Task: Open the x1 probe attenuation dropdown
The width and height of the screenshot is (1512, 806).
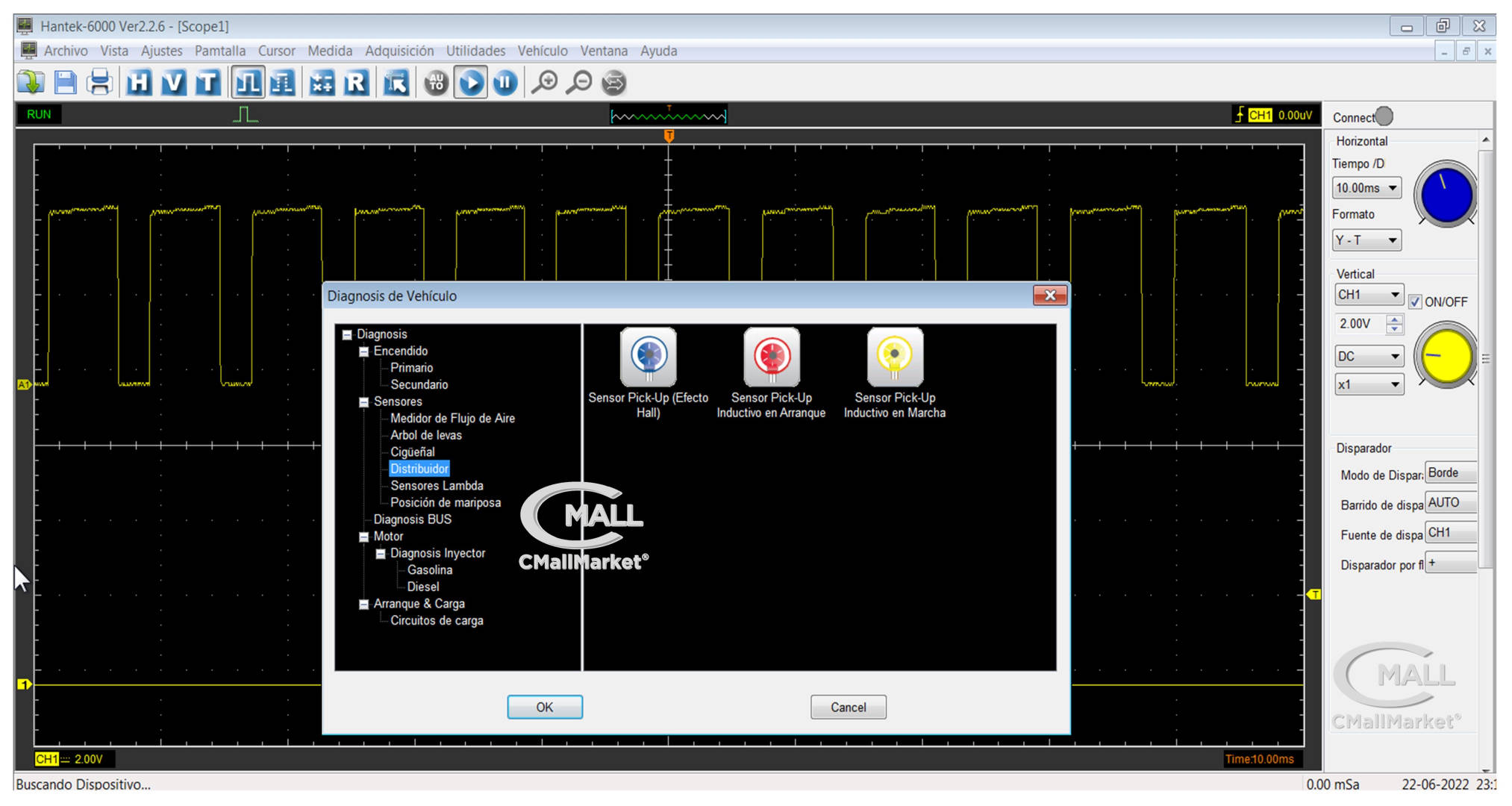Action: click(1369, 385)
